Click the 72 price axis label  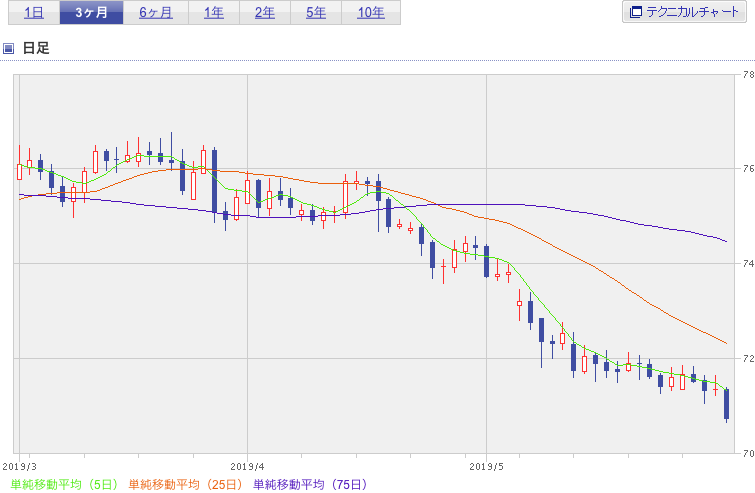point(748,358)
